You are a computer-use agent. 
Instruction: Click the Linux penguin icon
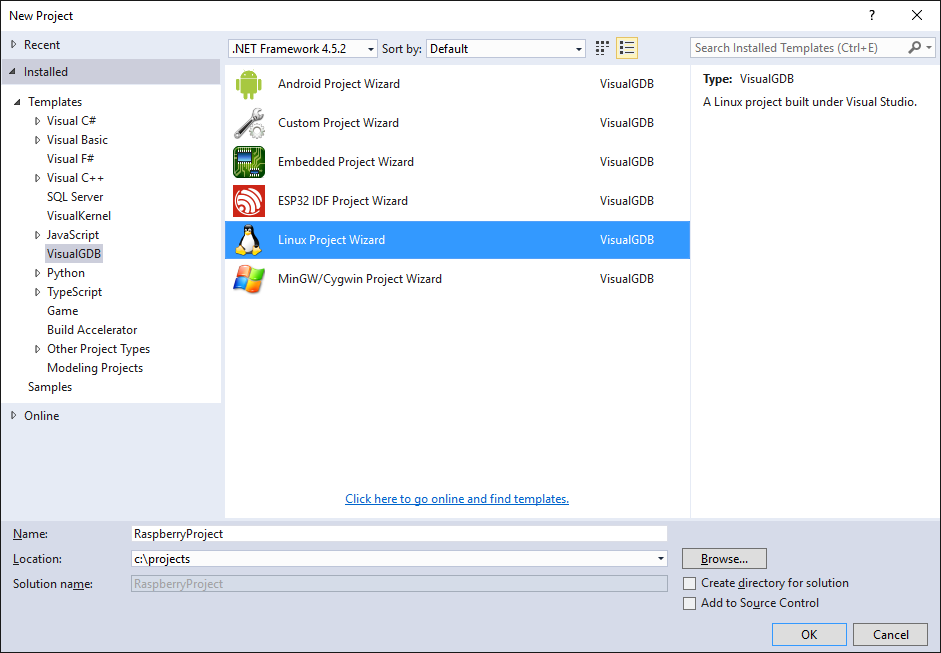point(248,240)
